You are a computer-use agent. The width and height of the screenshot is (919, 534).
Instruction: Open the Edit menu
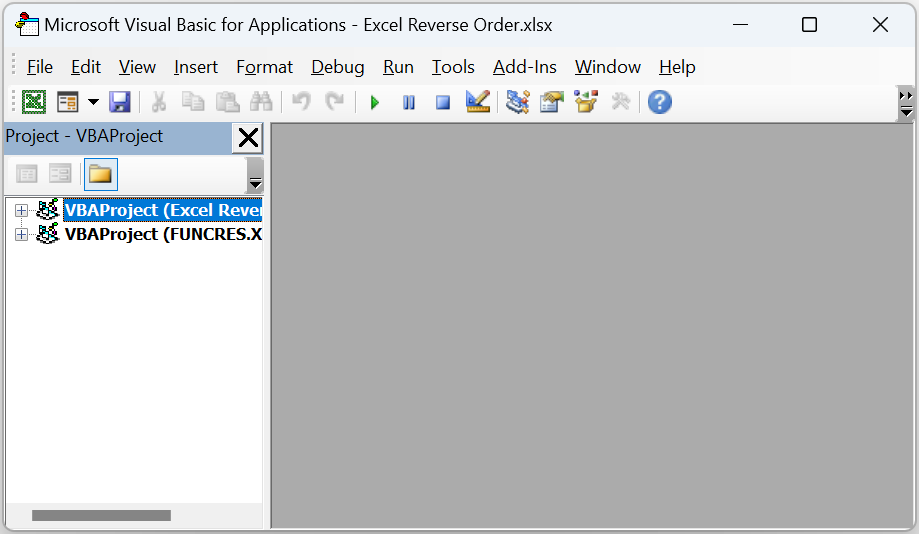pos(86,67)
